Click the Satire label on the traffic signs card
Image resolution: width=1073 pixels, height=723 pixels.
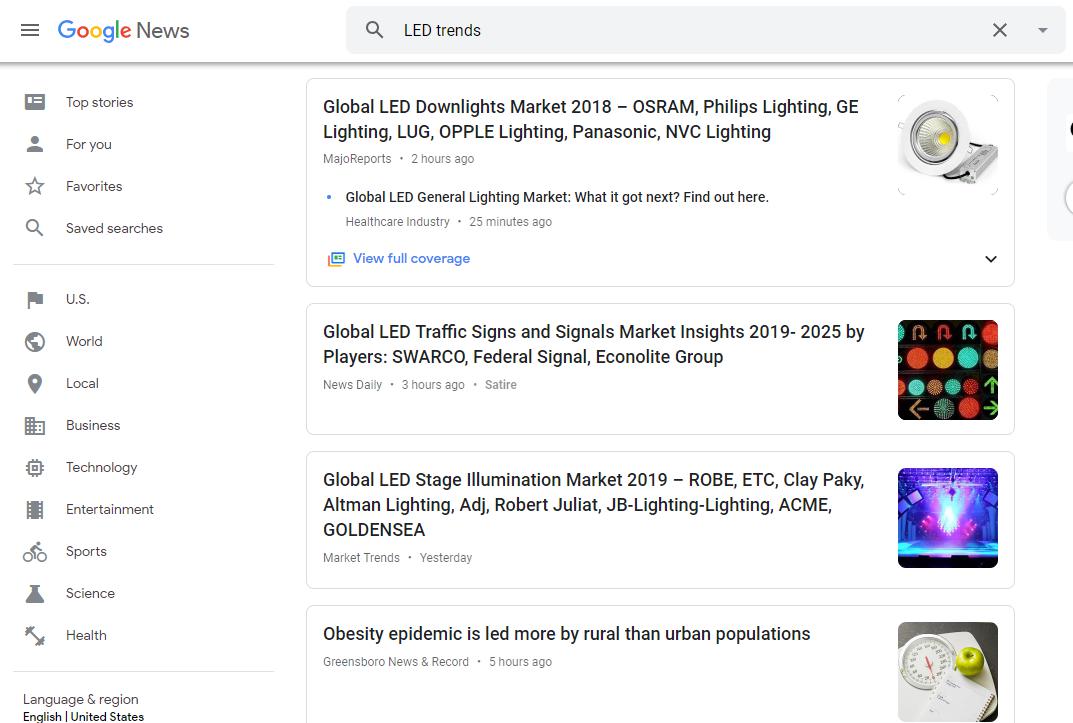(x=501, y=384)
